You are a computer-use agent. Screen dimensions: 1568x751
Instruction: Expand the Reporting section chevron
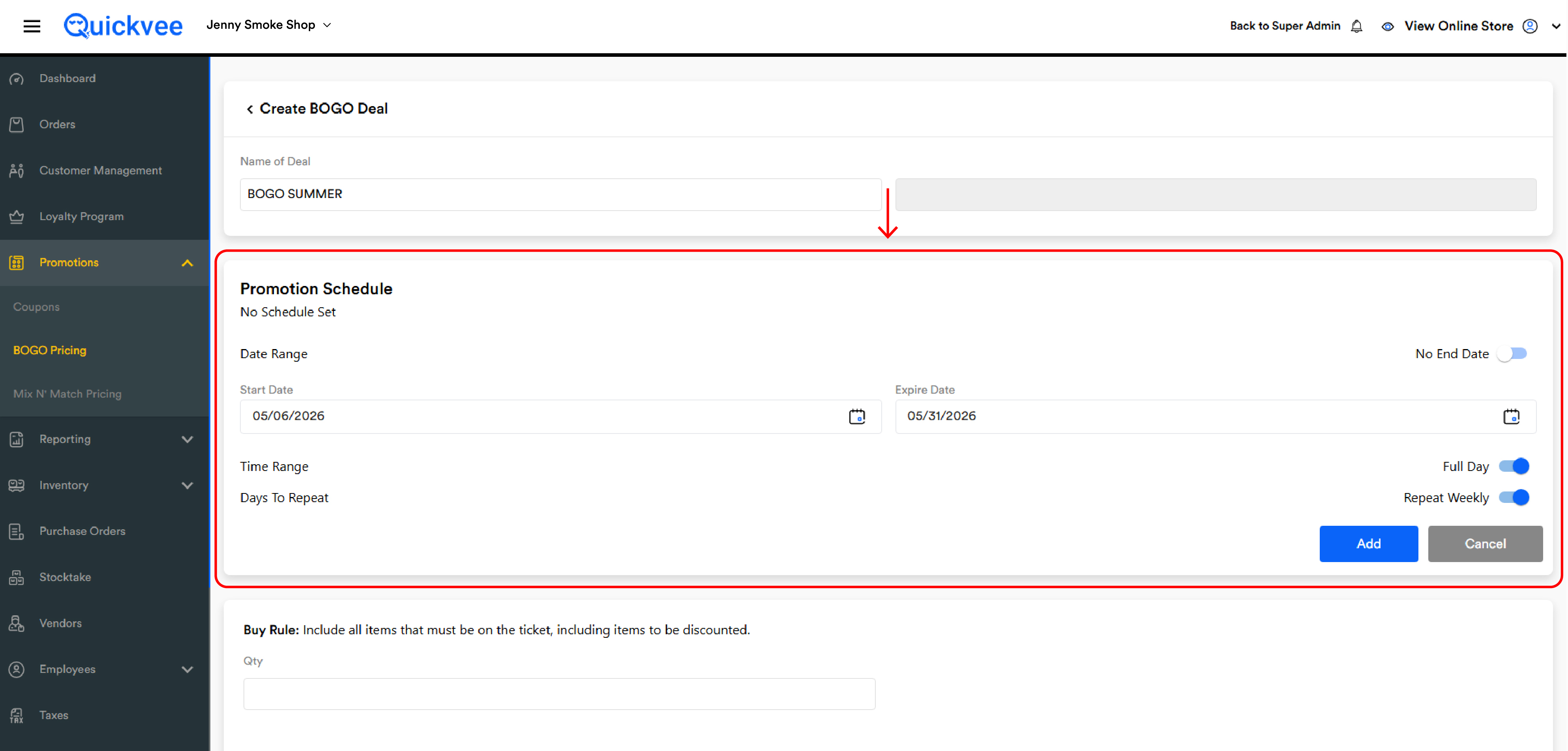click(x=187, y=439)
